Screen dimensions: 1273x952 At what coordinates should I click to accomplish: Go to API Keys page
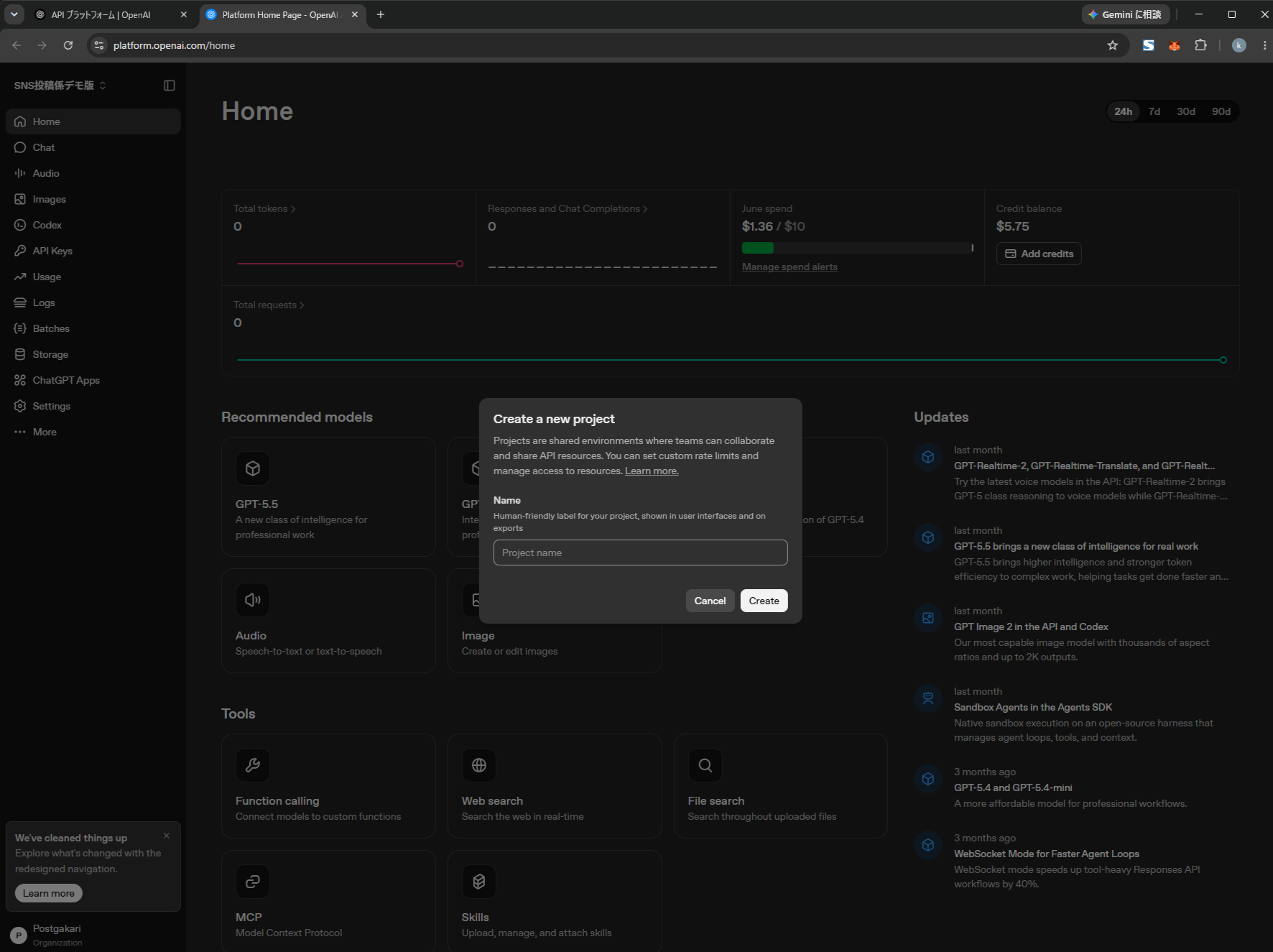point(93,251)
